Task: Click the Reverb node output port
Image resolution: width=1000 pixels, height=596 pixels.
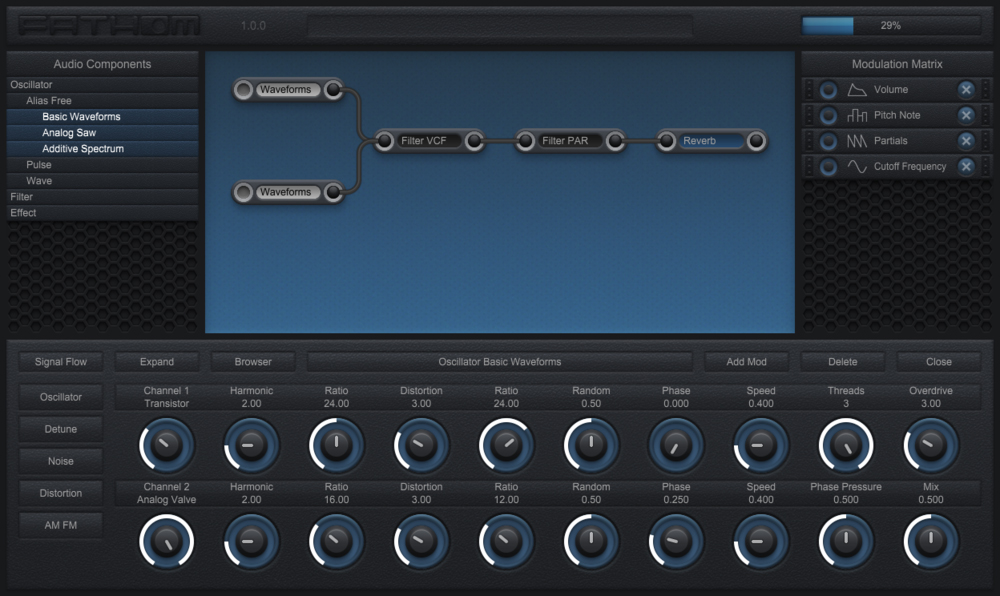Action: coord(756,141)
